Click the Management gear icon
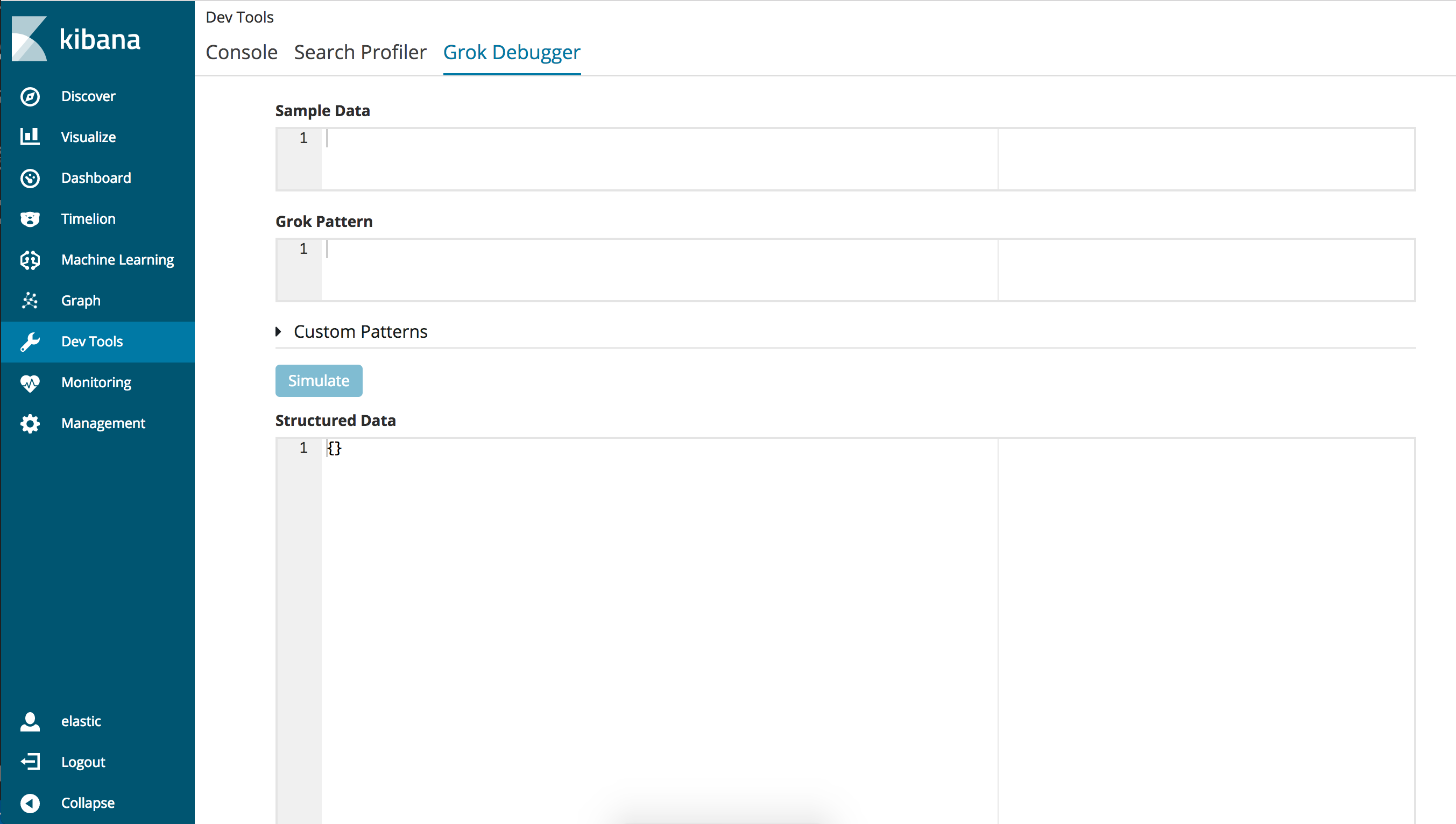1456x824 pixels. pyautogui.click(x=30, y=423)
